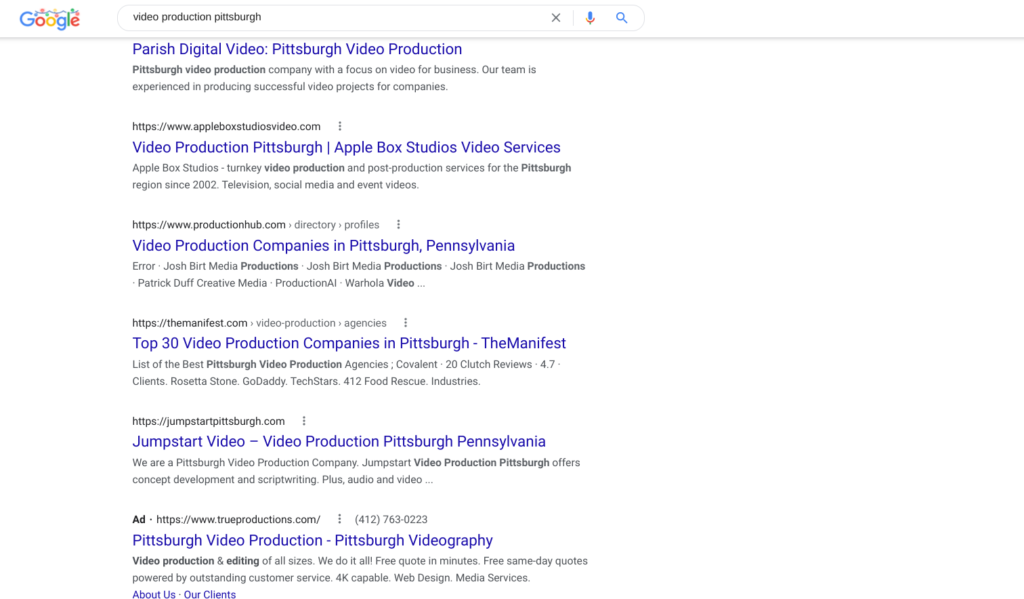
Task: Click into the search query field
Action: pyautogui.click(x=330, y=18)
